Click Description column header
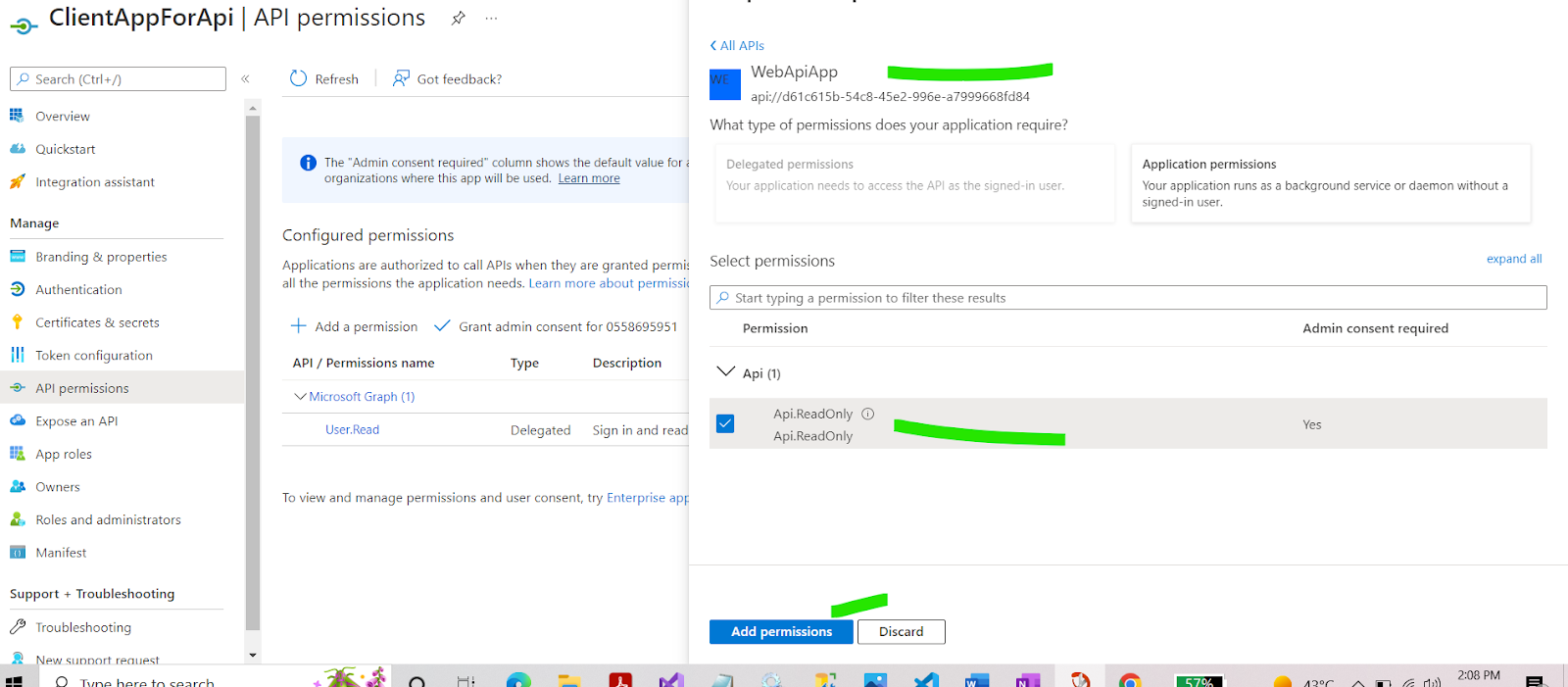 (627, 363)
